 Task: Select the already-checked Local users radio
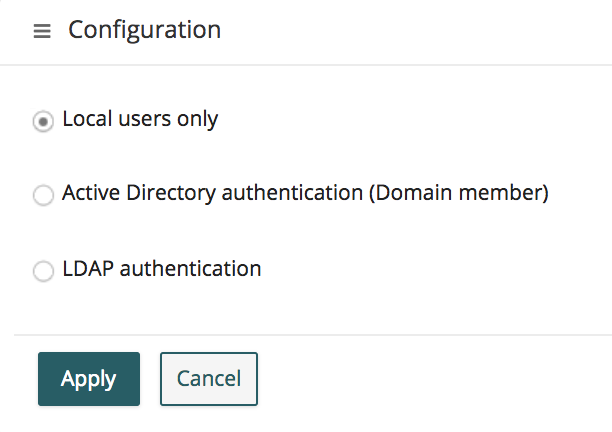(43, 121)
